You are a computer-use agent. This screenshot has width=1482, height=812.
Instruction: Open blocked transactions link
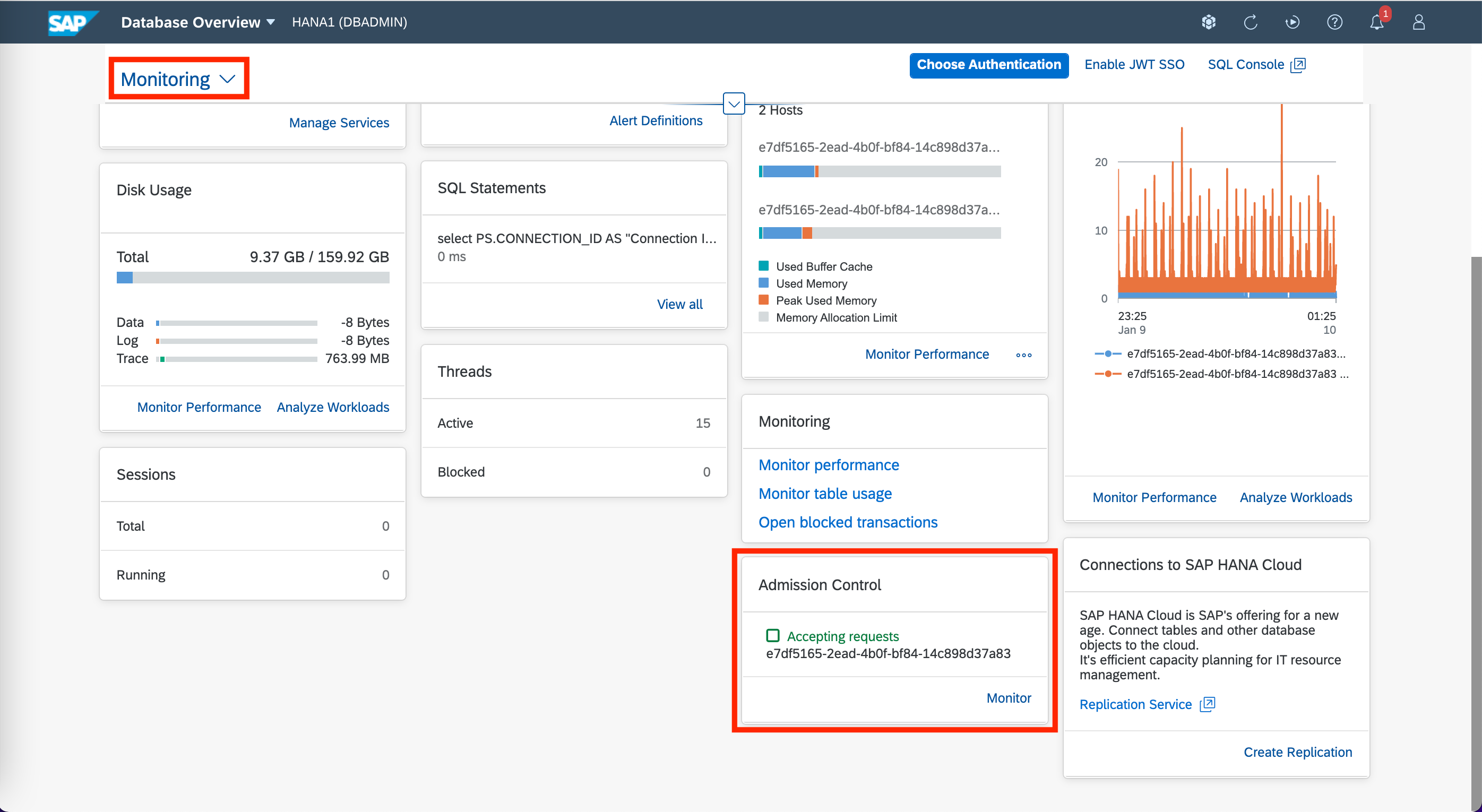point(848,522)
